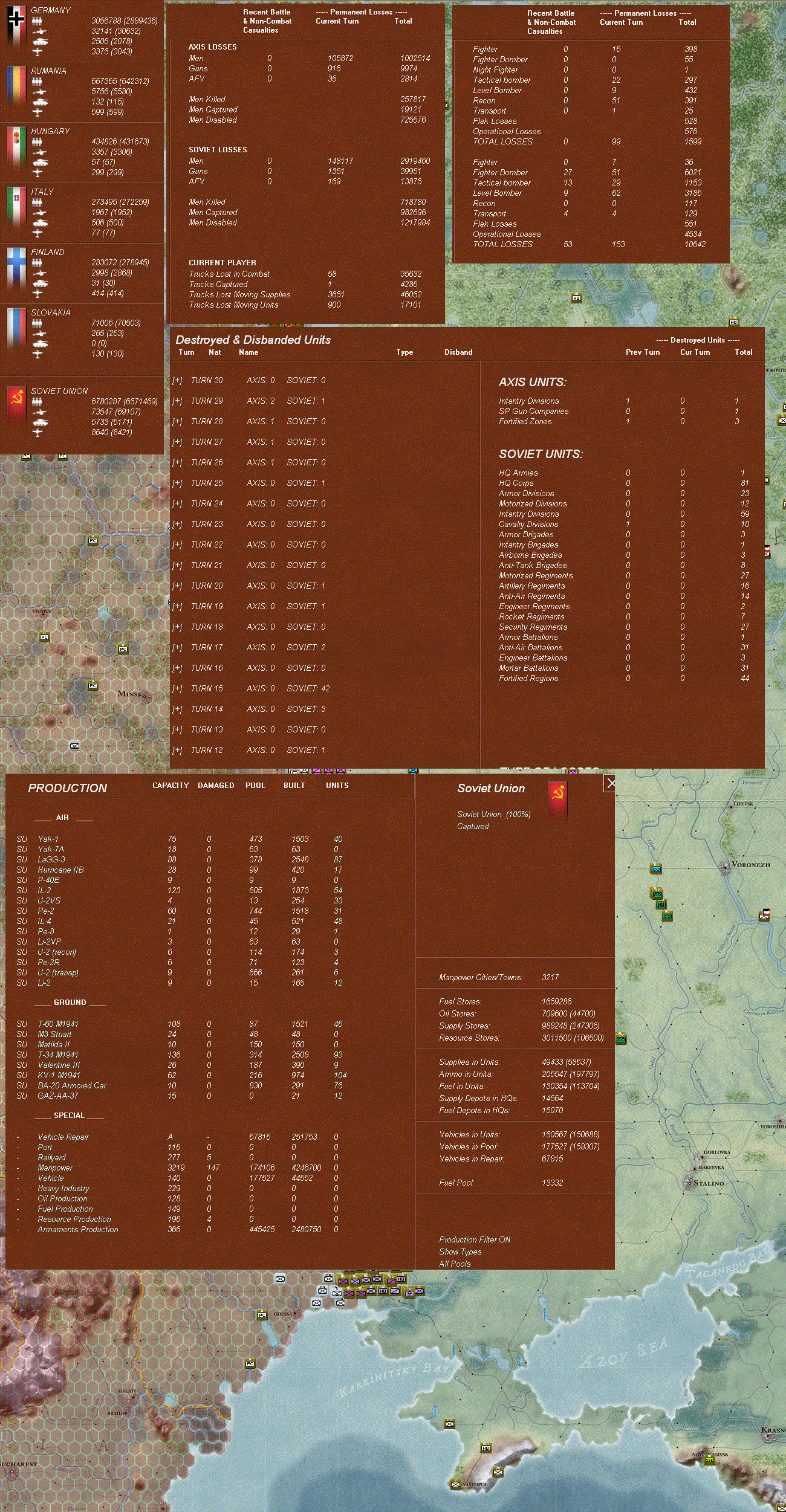786x1512 pixels.
Task: Click the Soviet flag in the production panel
Action: 557,800
